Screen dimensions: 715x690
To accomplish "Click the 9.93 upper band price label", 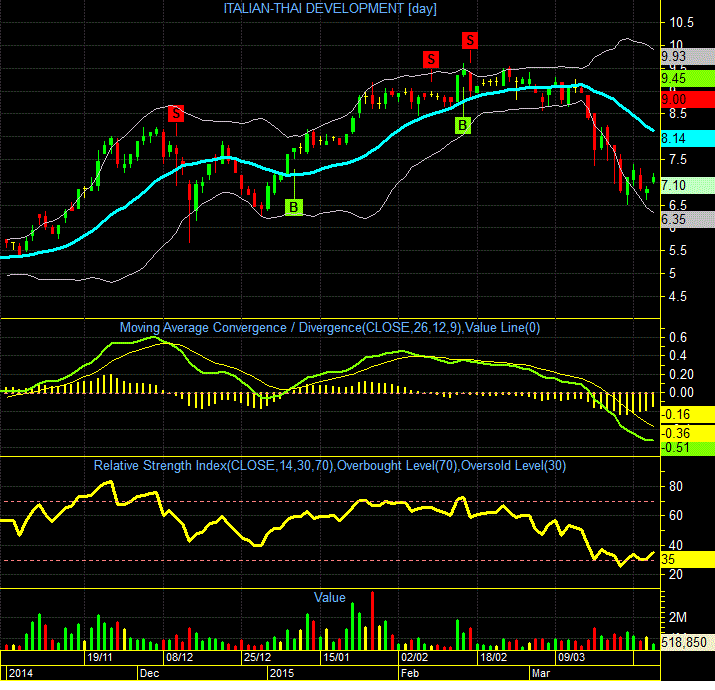I will pyautogui.click(x=688, y=56).
